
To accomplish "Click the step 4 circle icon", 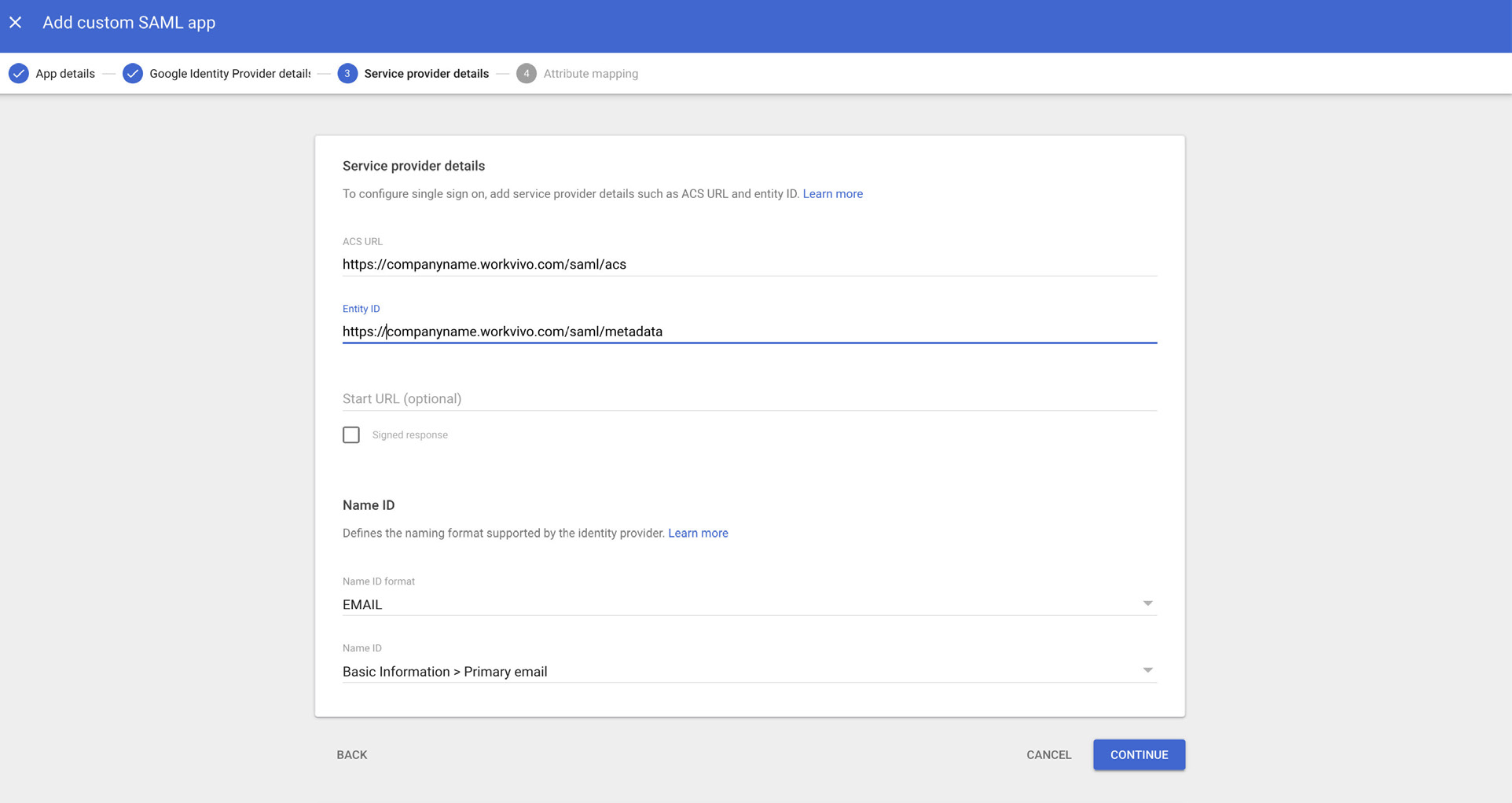I will click(527, 74).
